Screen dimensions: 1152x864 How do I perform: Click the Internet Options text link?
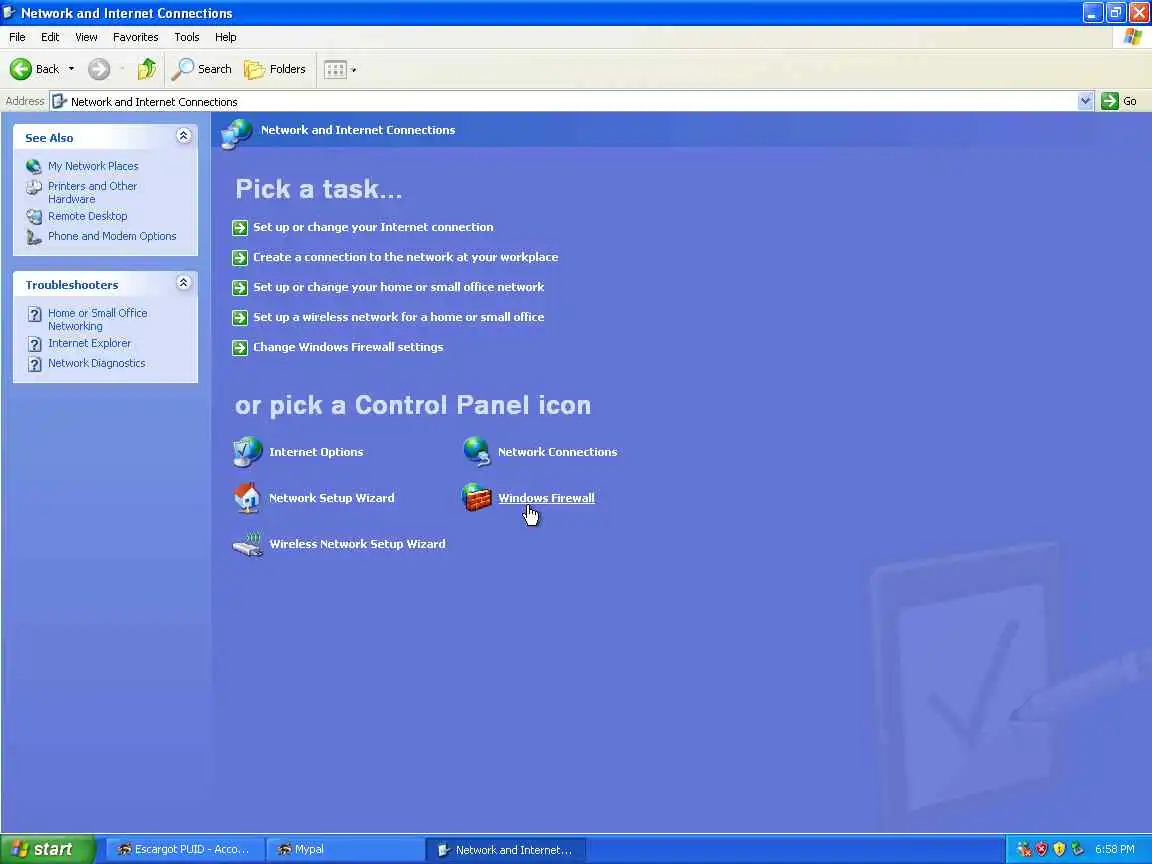(x=316, y=452)
